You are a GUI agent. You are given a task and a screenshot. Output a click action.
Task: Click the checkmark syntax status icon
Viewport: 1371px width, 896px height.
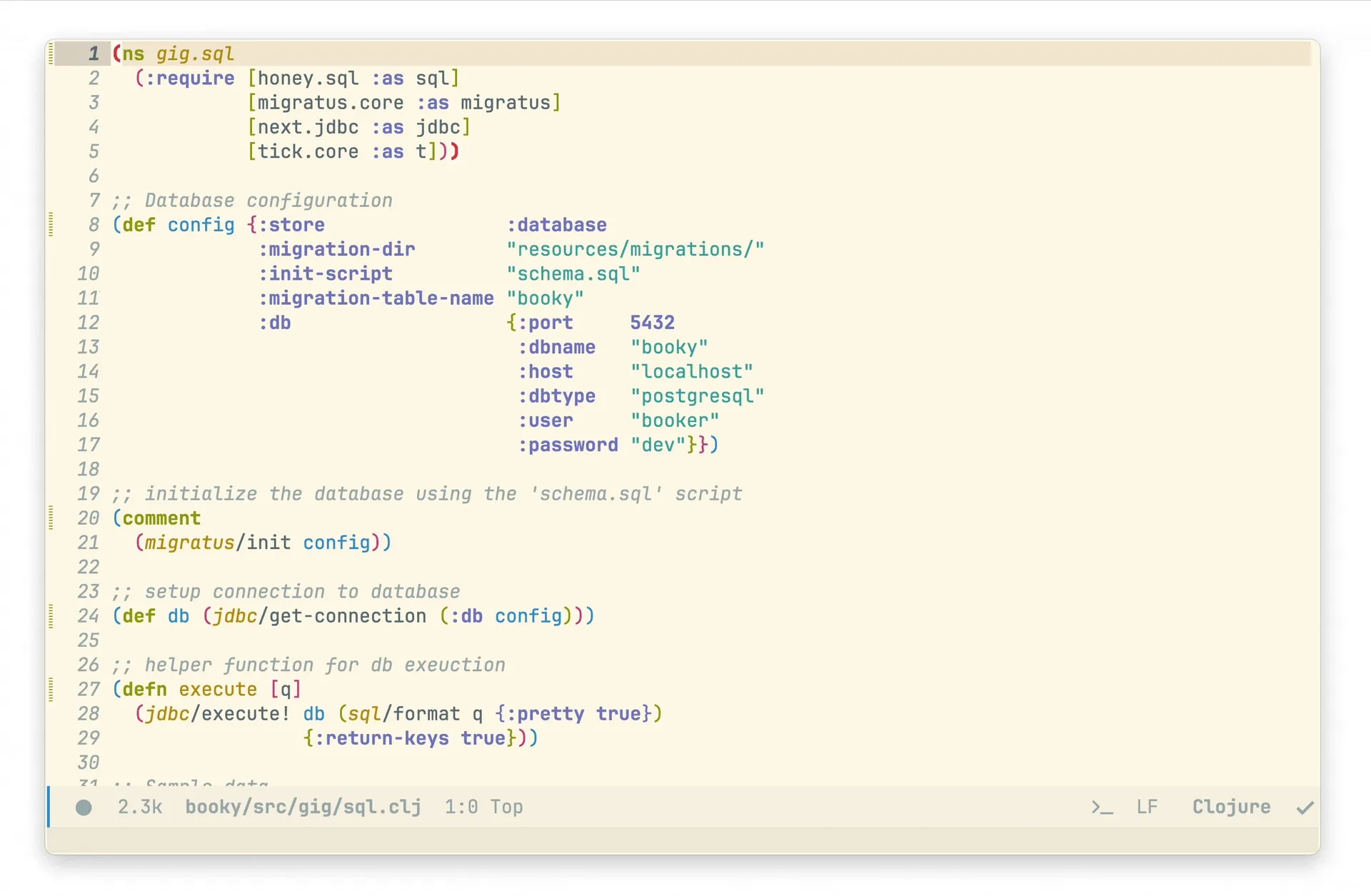[1305, 807]
